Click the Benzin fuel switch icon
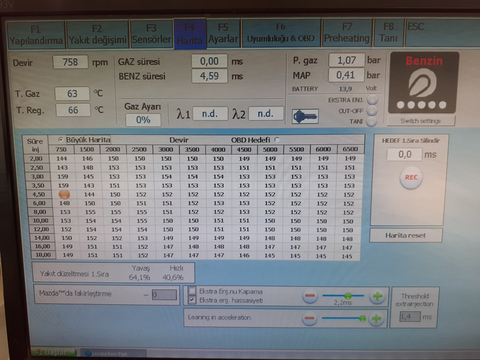Image resolution: width=480 pixels, height=360 pixels. click(423, 82)
